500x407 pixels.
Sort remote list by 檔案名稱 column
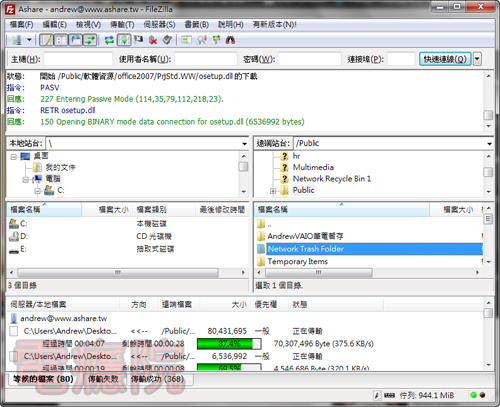[x=342, y=210]
